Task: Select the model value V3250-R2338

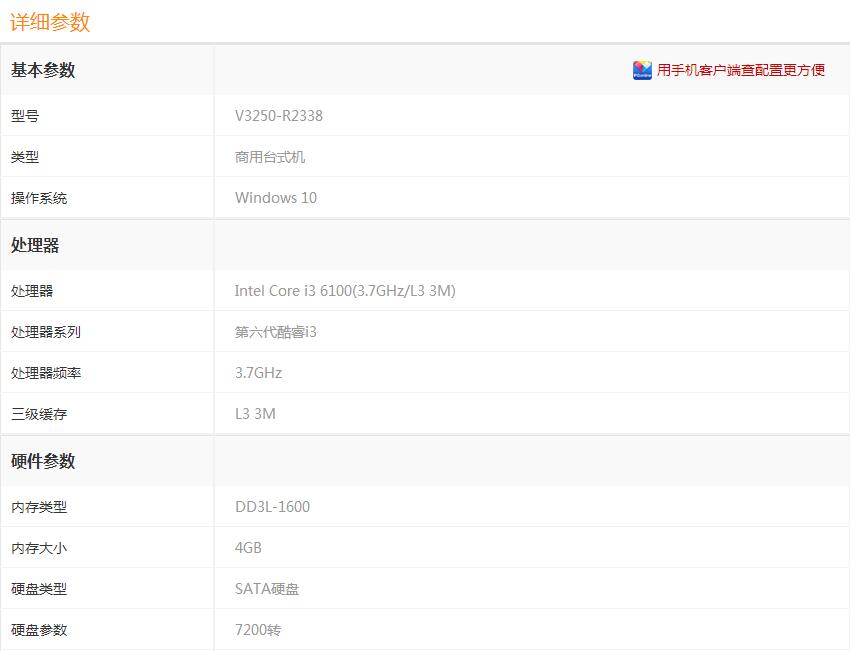Action: pyautogui.click(x=279, y=115)
